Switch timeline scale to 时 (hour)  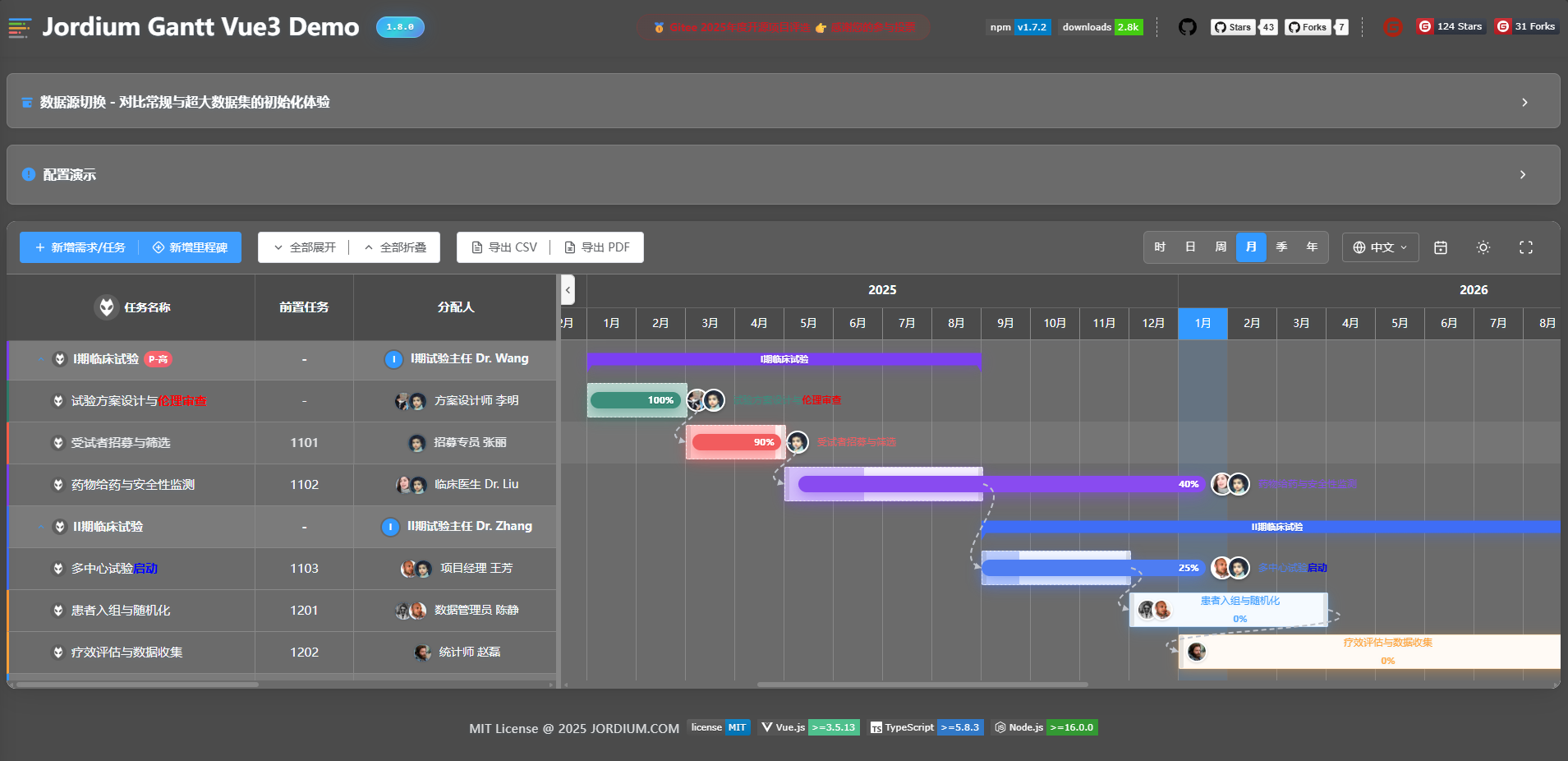point(1160,247)
